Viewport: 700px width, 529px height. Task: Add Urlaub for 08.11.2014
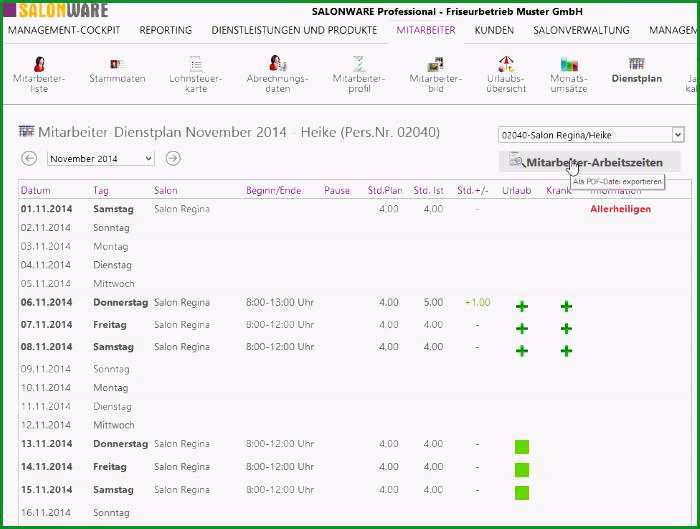(522, 351)
